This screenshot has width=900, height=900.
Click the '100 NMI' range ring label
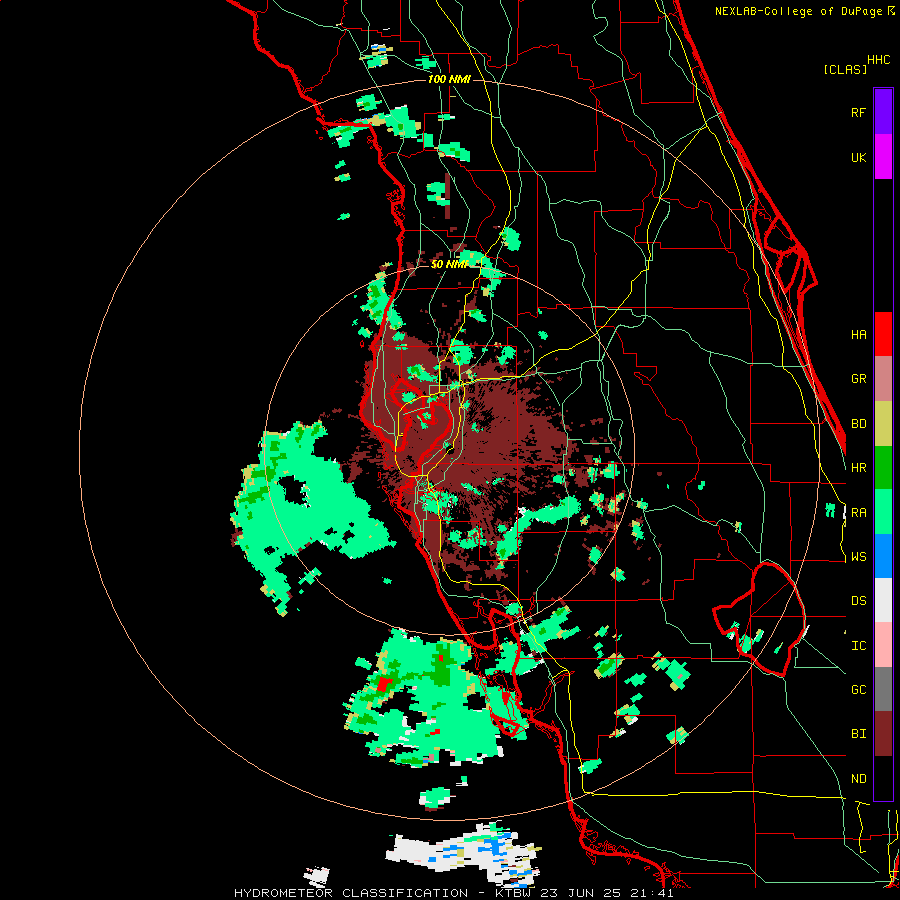click(x=449, y=79)
